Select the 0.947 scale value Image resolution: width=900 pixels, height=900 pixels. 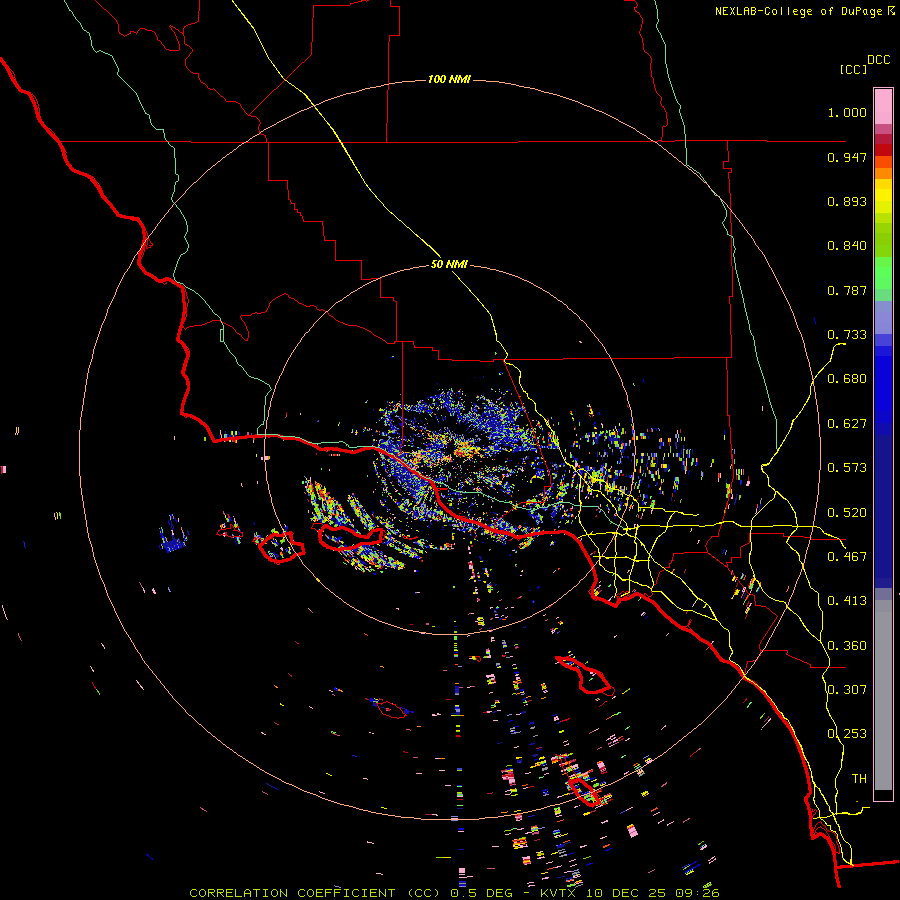(847, 157)
